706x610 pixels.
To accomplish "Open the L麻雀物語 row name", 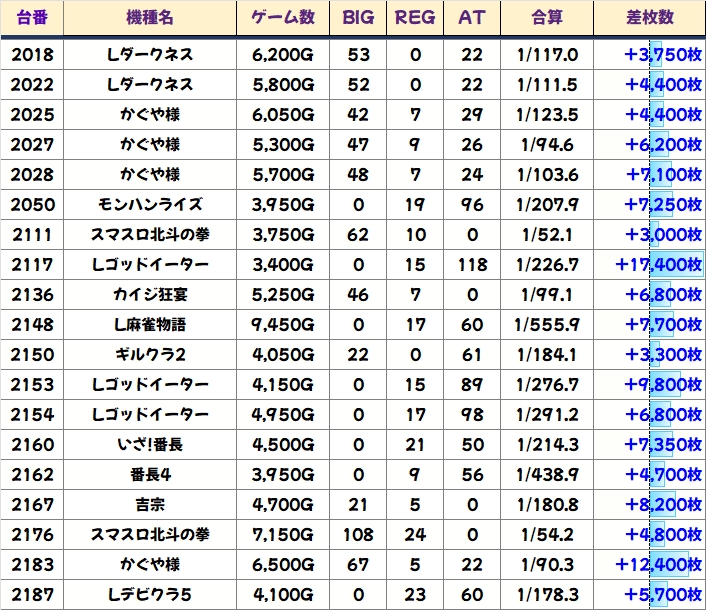I will pyautogui.click(x=150, y=325).
